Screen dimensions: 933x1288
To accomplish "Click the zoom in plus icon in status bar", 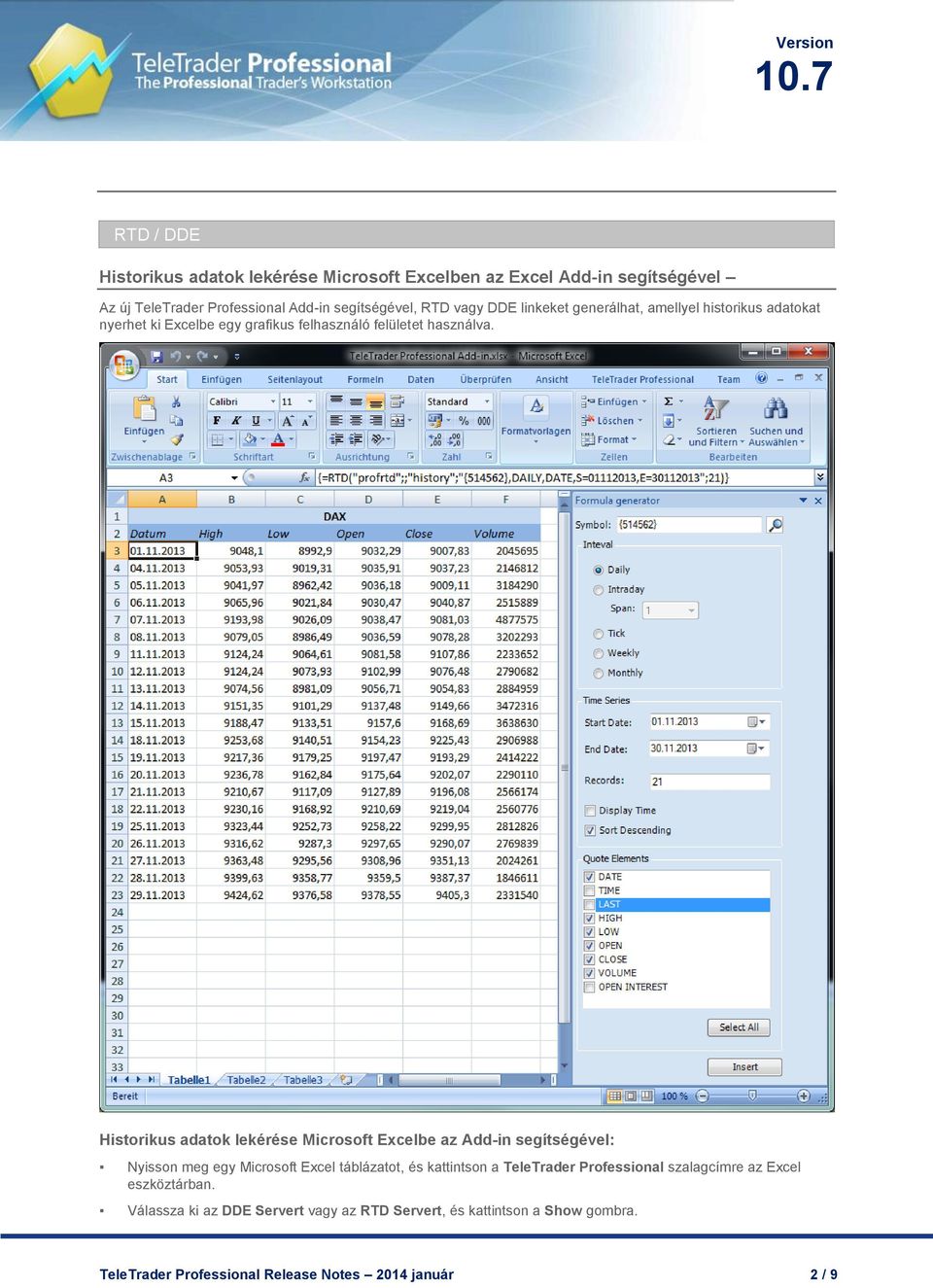I will coord(804,1096).
